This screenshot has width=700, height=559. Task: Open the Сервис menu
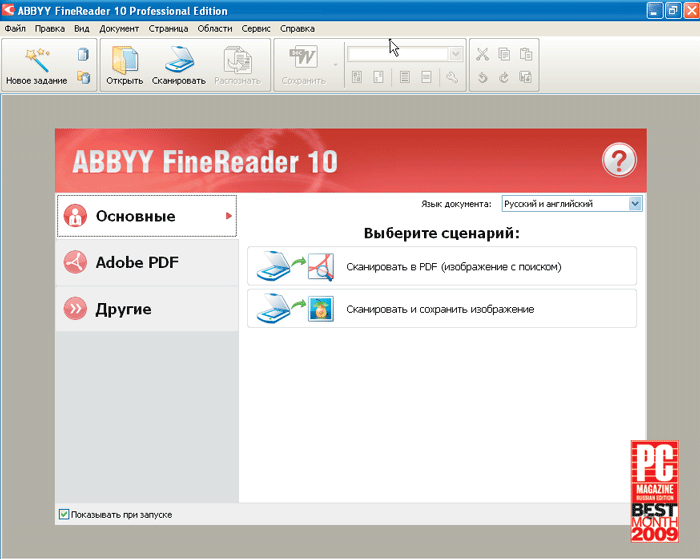[256, 29]
